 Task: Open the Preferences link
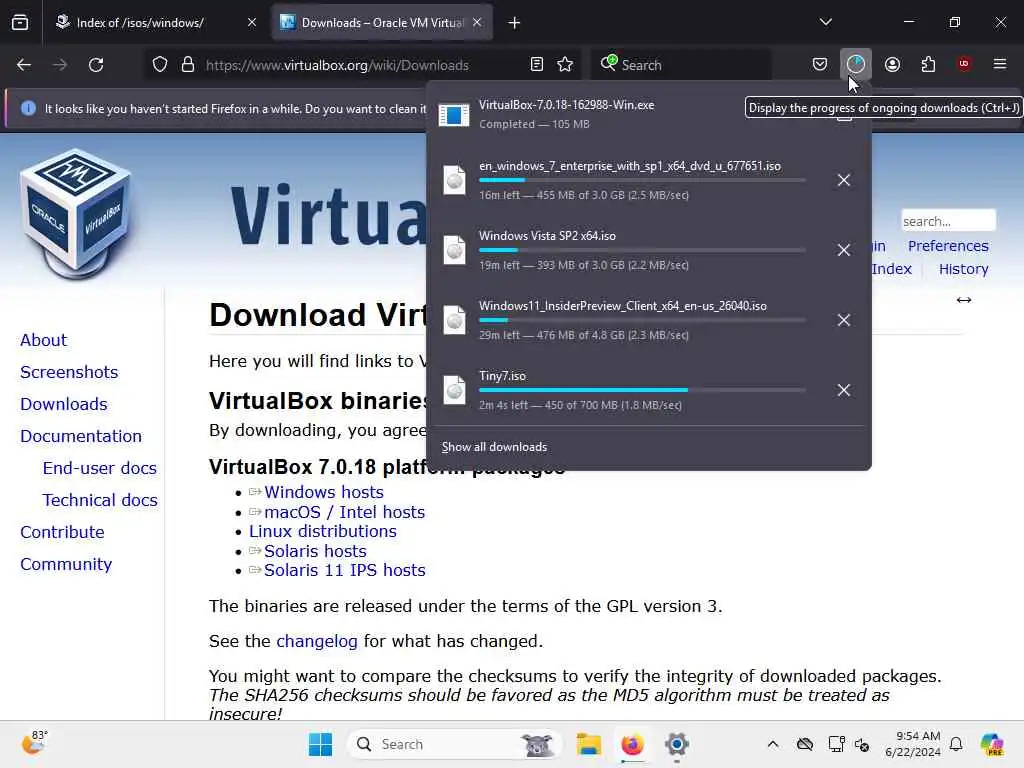click(948, 246)
